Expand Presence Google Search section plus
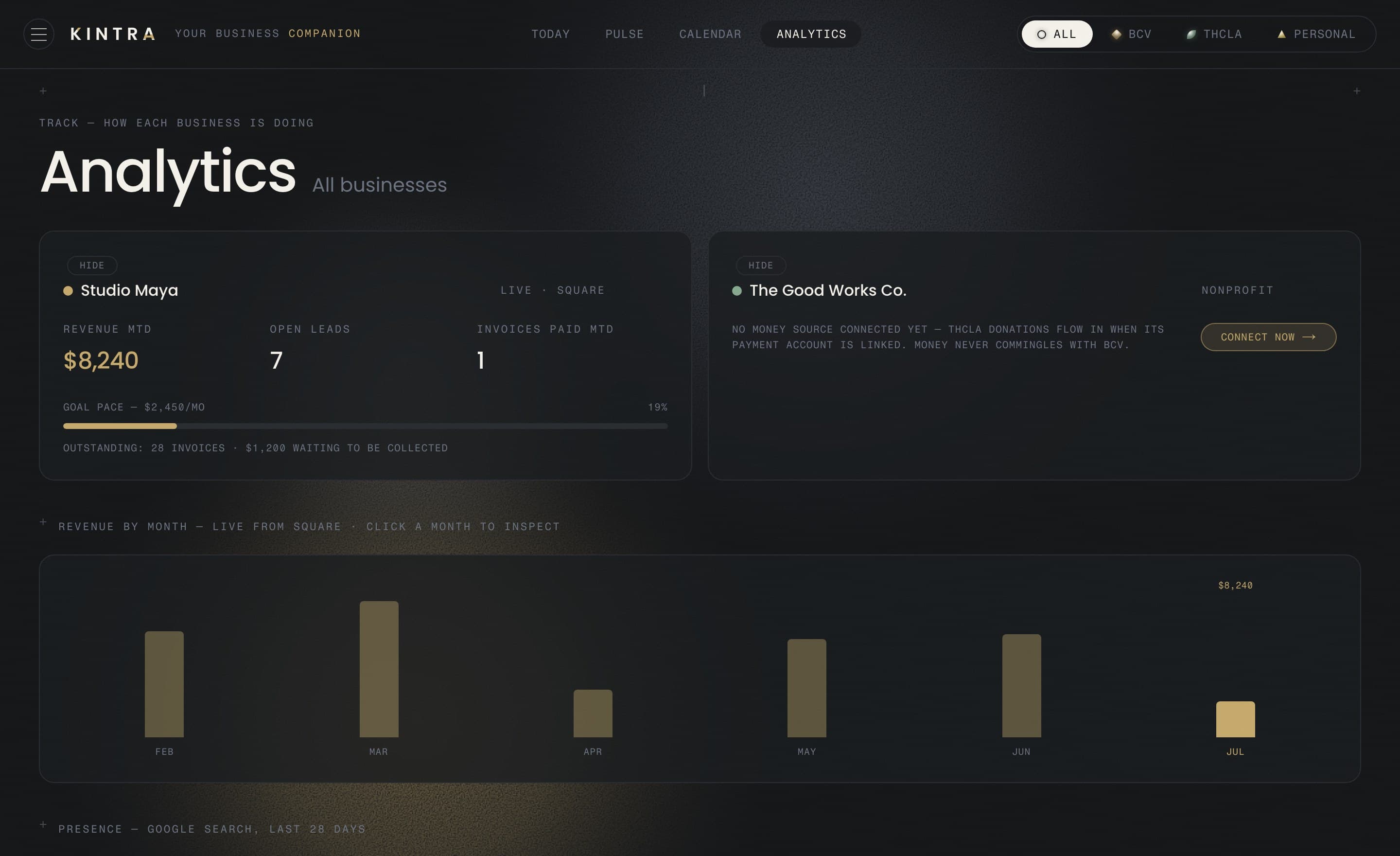 tap(43, 824)
